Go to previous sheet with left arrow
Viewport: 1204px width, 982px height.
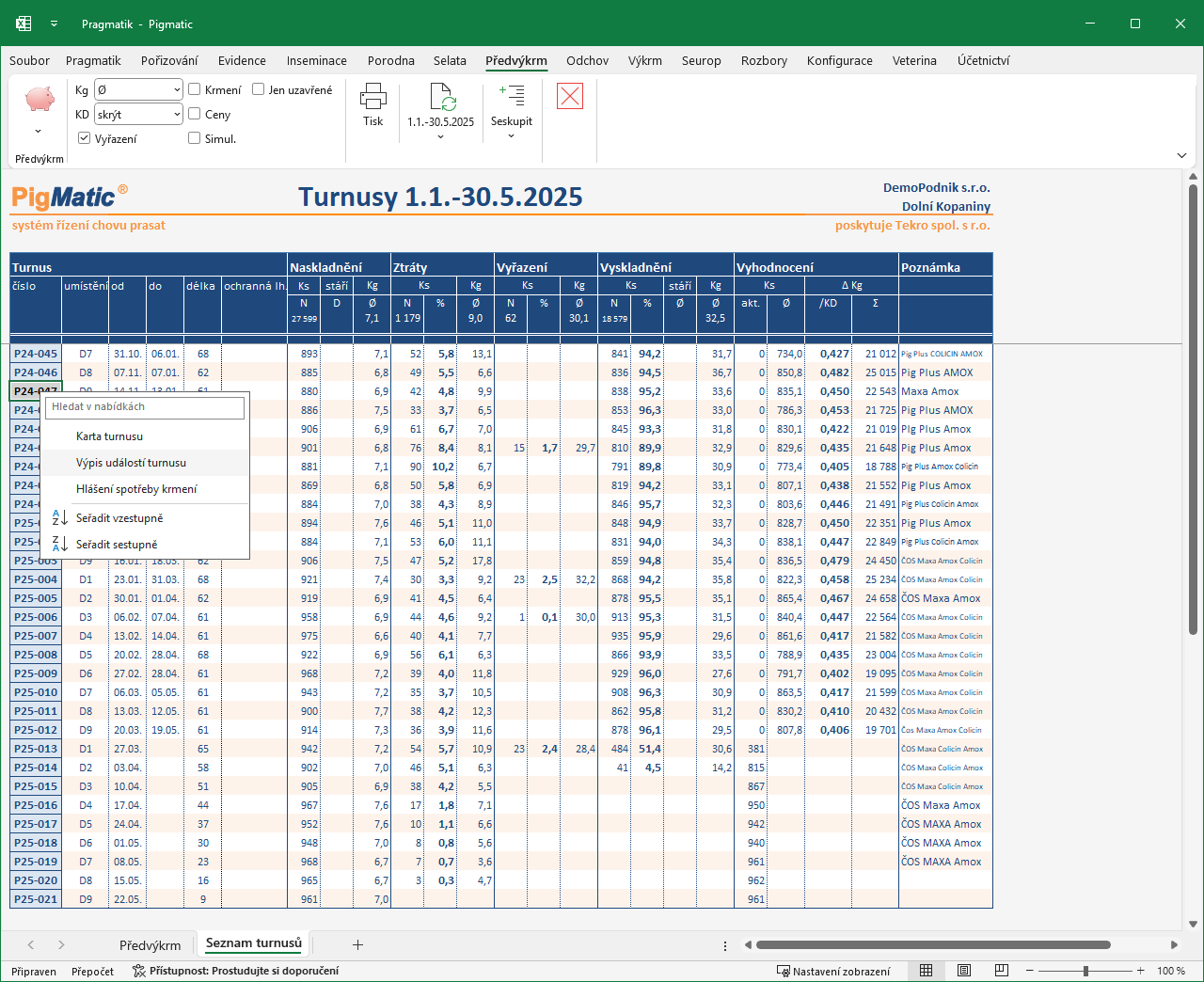coord(31,944)
